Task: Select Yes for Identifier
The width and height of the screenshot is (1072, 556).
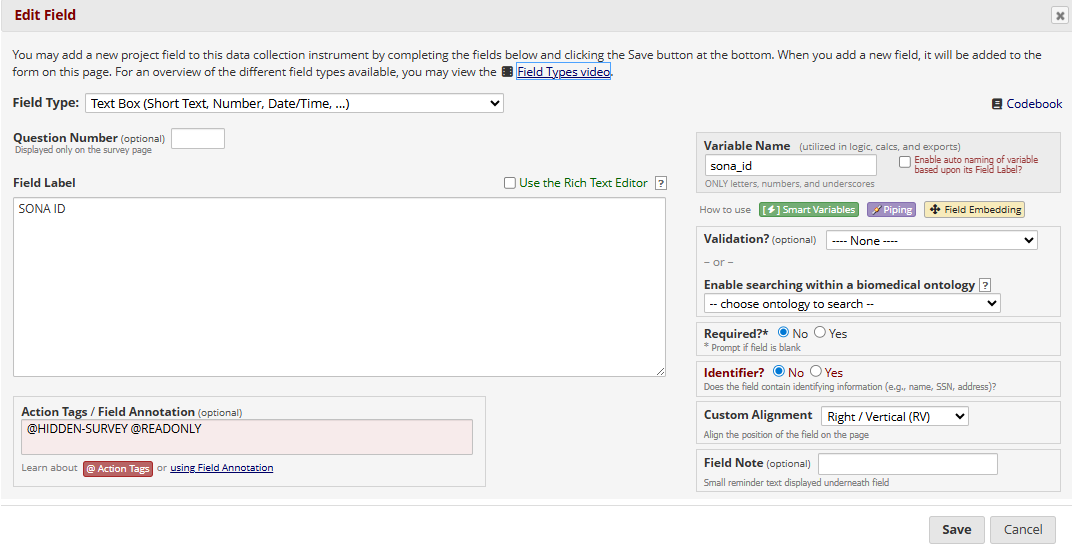Action: 816,372
